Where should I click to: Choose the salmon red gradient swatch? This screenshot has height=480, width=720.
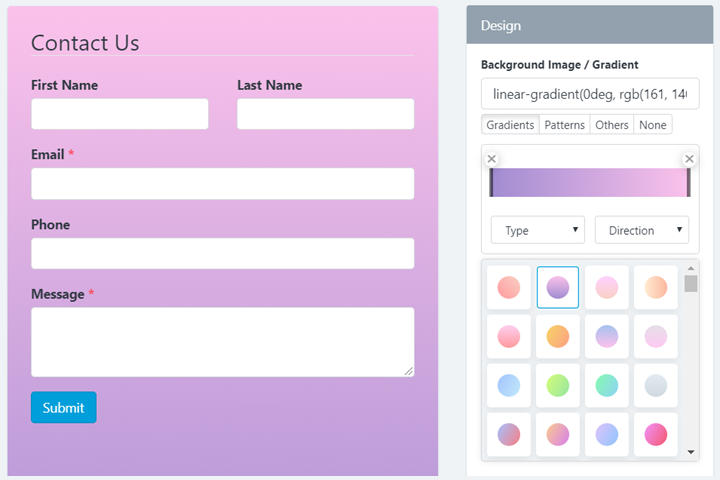tap(509, 287)
